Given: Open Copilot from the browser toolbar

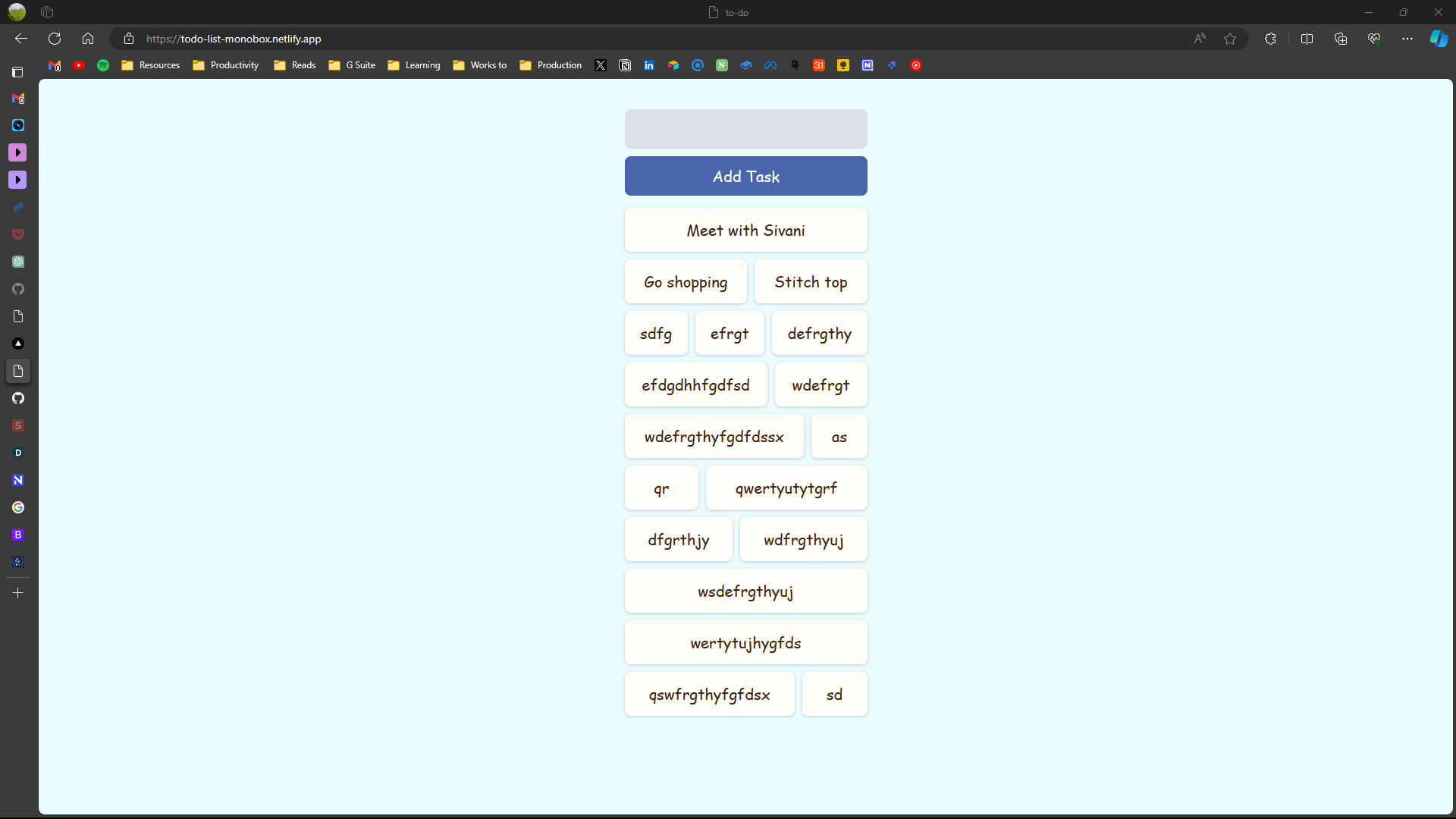Looking at the screenshot, I should [x=1439, y=39].
